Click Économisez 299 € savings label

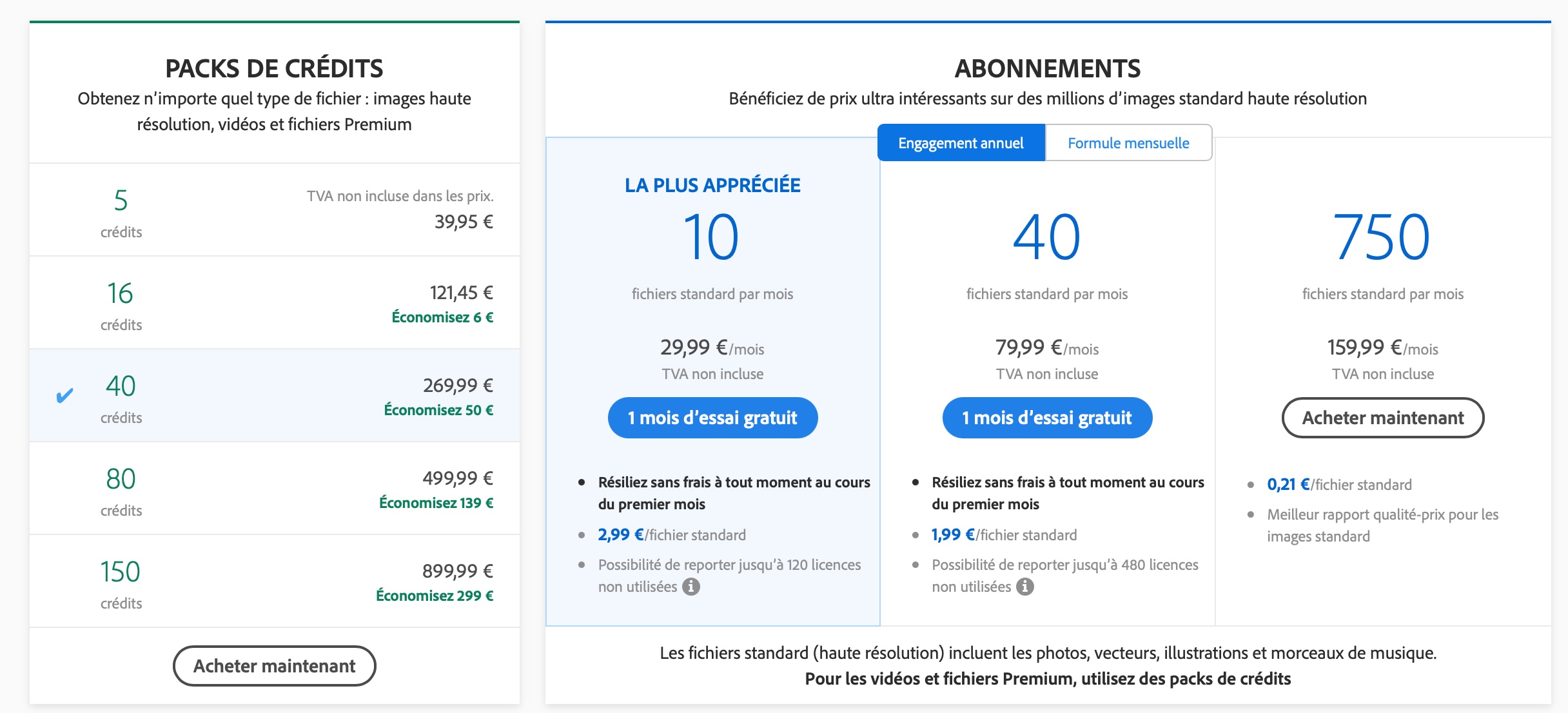coord(435,596)
